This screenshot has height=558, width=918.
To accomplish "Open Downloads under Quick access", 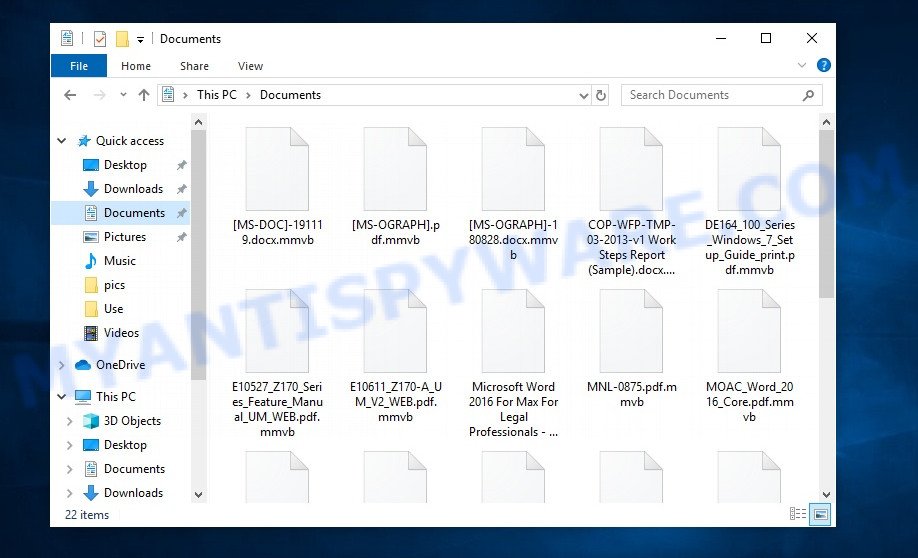I will 133,189.
